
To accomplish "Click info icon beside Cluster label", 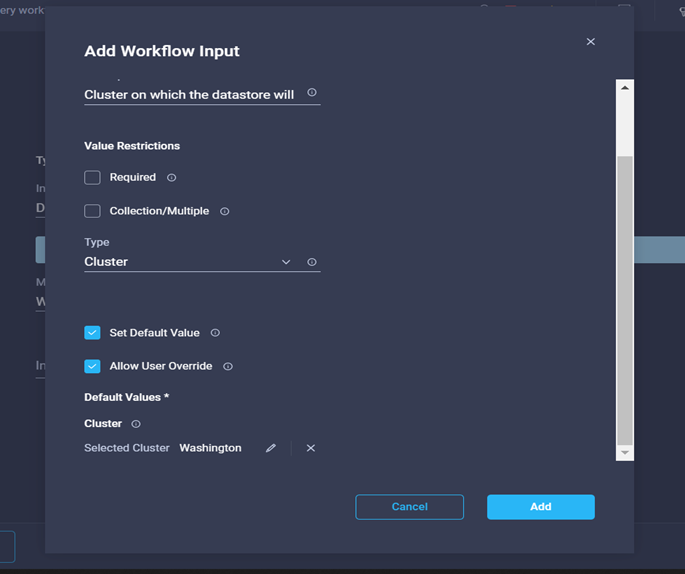I will tap(136, 424).
